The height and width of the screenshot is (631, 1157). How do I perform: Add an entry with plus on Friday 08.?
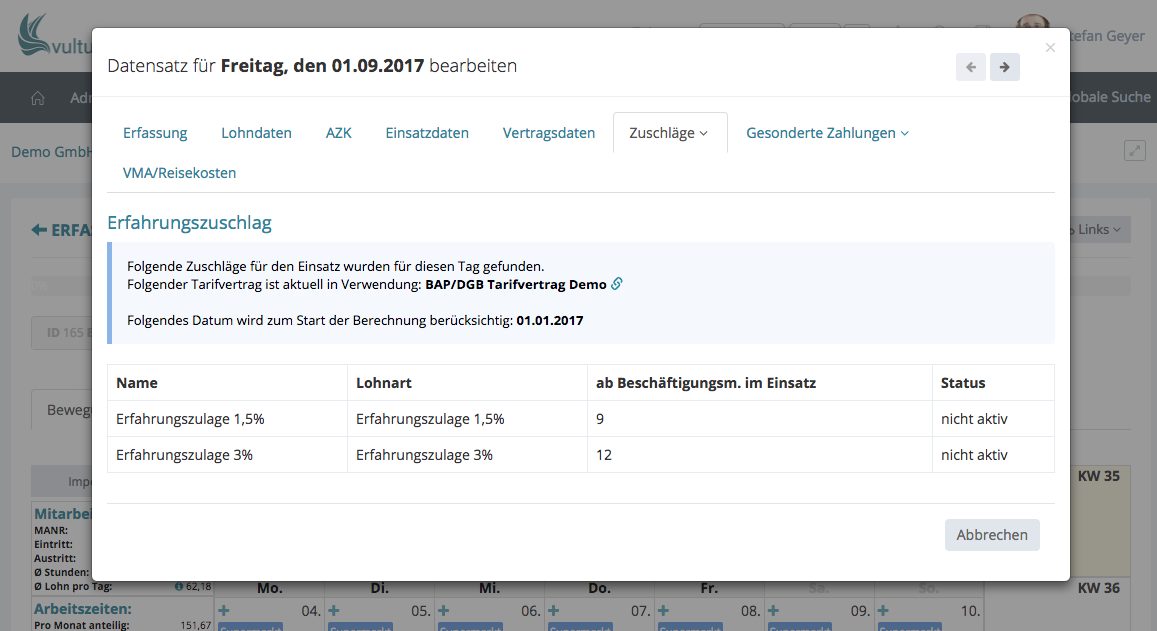tap(664, 610)
